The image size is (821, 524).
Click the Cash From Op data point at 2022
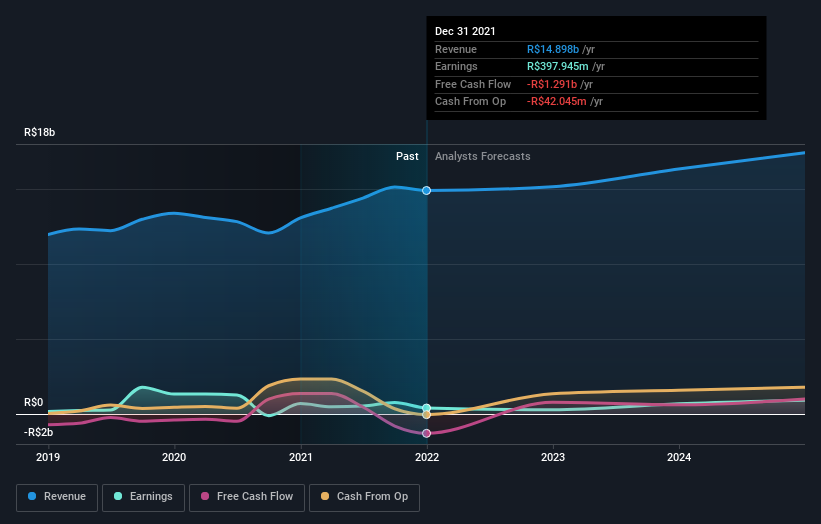(x=427, y=415)
